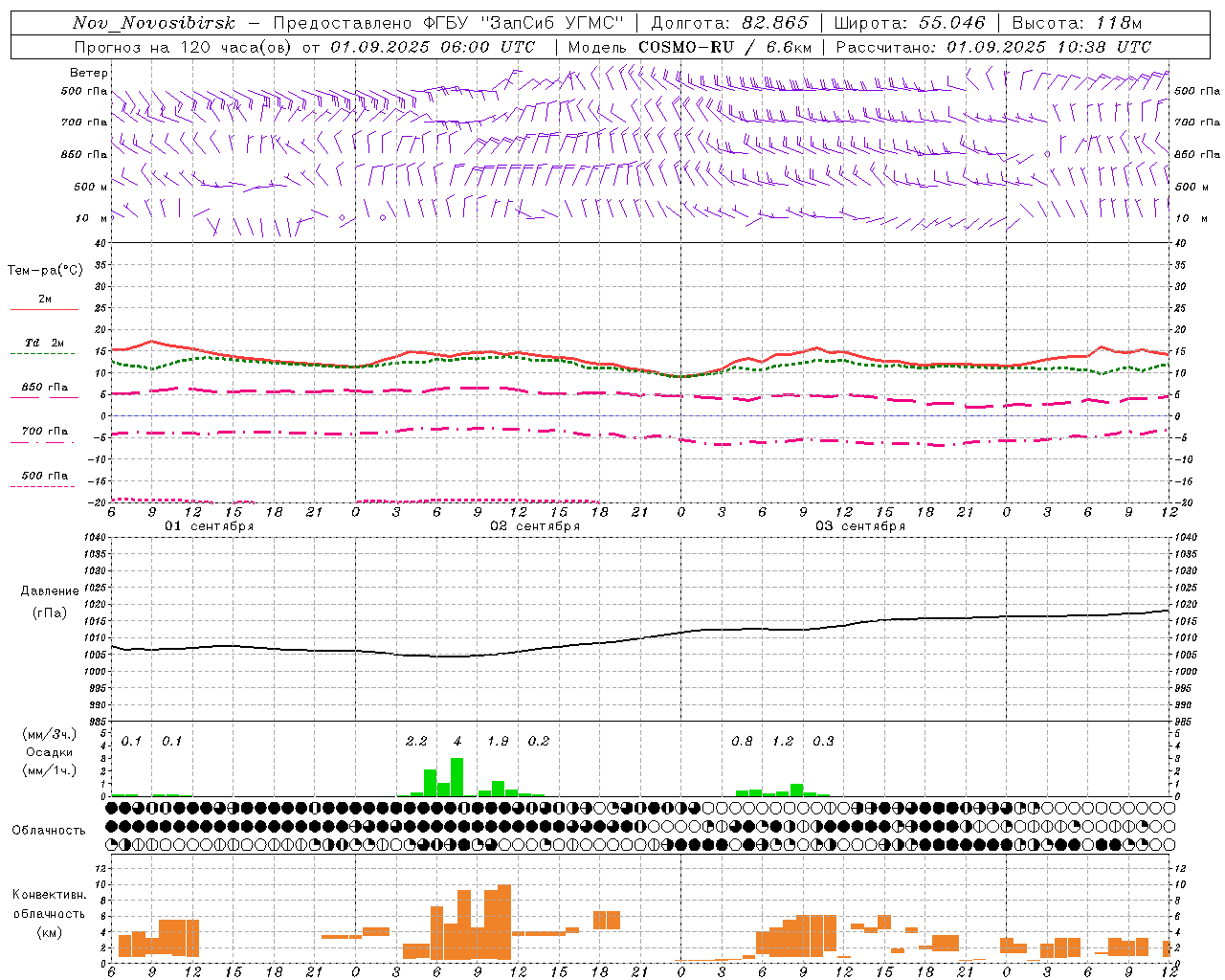
Task: Select the Модель COSMO-RU / 6.6км label
Action: tap(689, 47)
